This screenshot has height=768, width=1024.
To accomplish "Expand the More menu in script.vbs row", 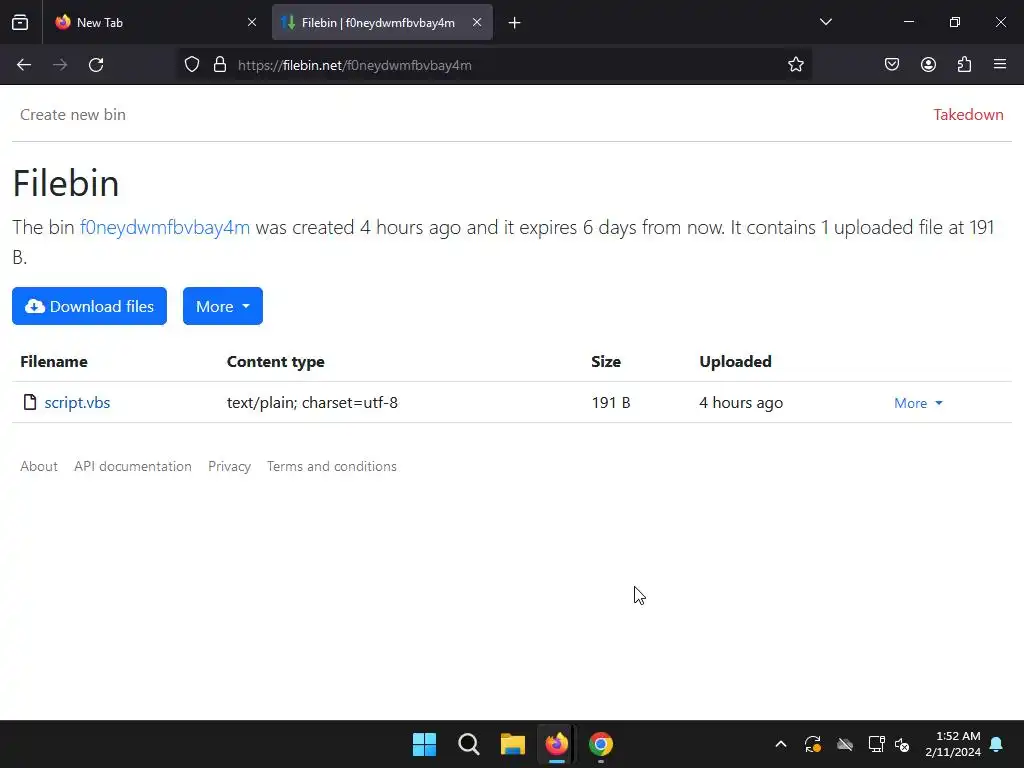I will click(918, 403).
